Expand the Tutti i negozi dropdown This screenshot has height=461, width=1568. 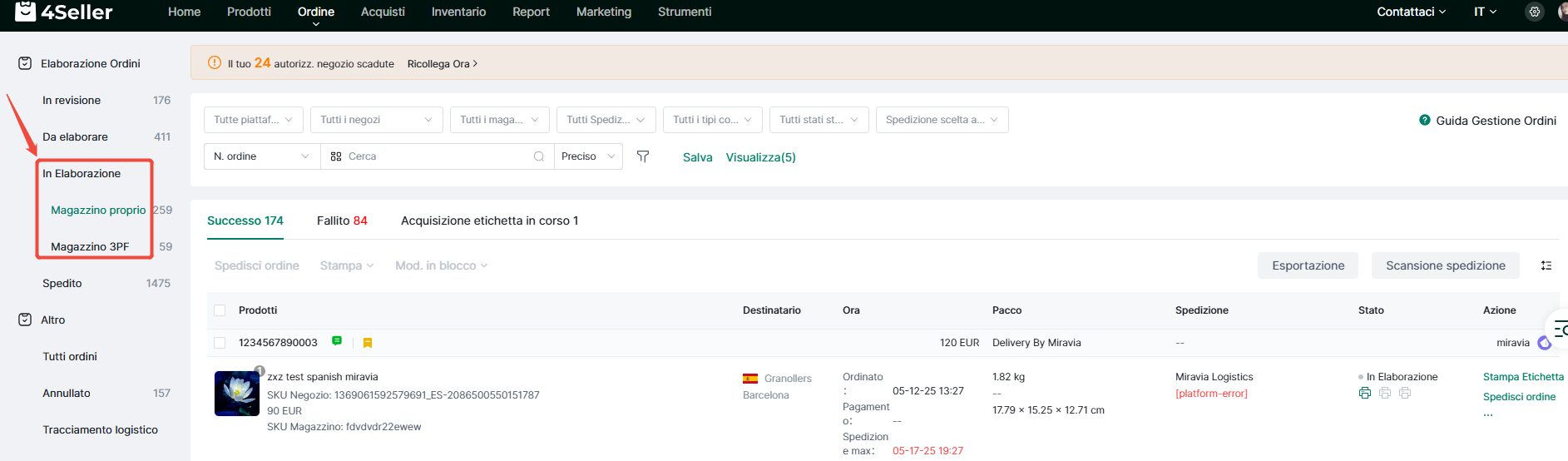click(376, 120)
